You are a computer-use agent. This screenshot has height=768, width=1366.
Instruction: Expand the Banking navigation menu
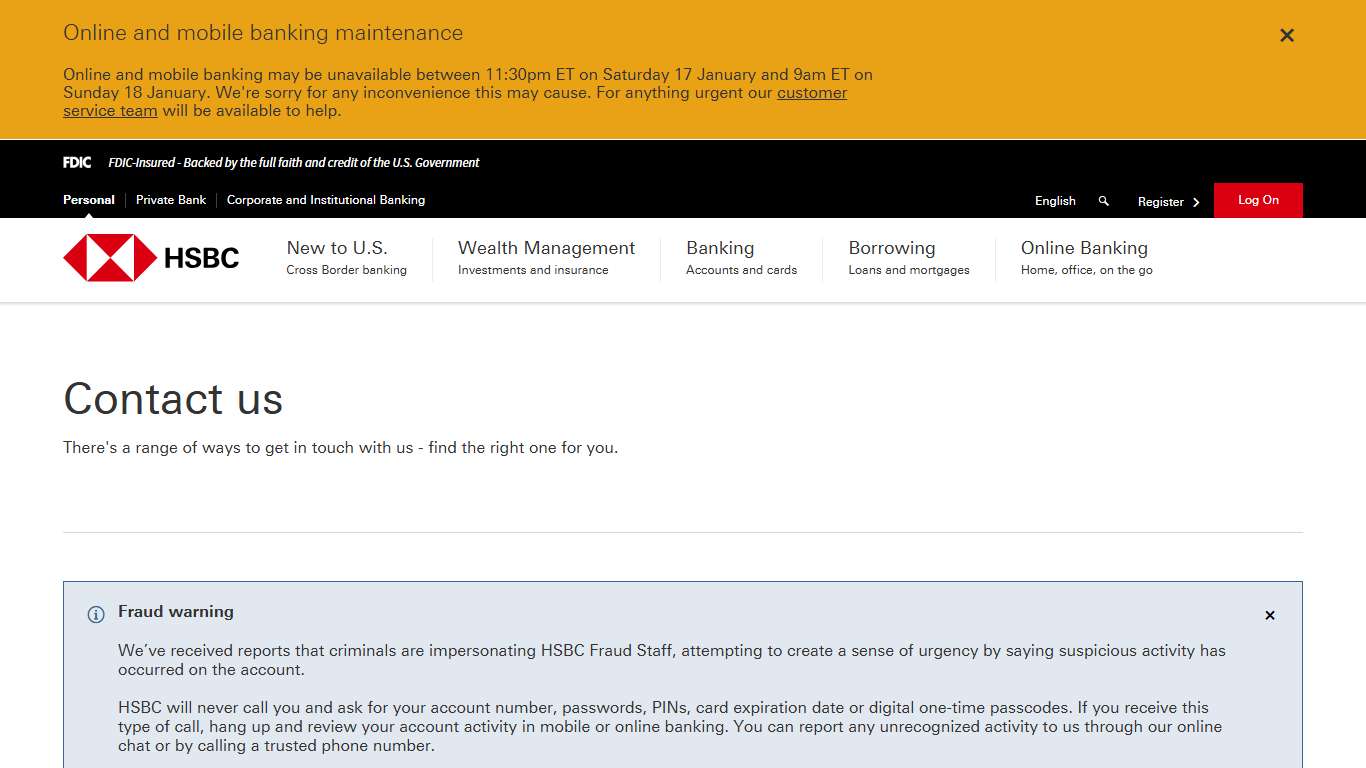pos(719,248)
